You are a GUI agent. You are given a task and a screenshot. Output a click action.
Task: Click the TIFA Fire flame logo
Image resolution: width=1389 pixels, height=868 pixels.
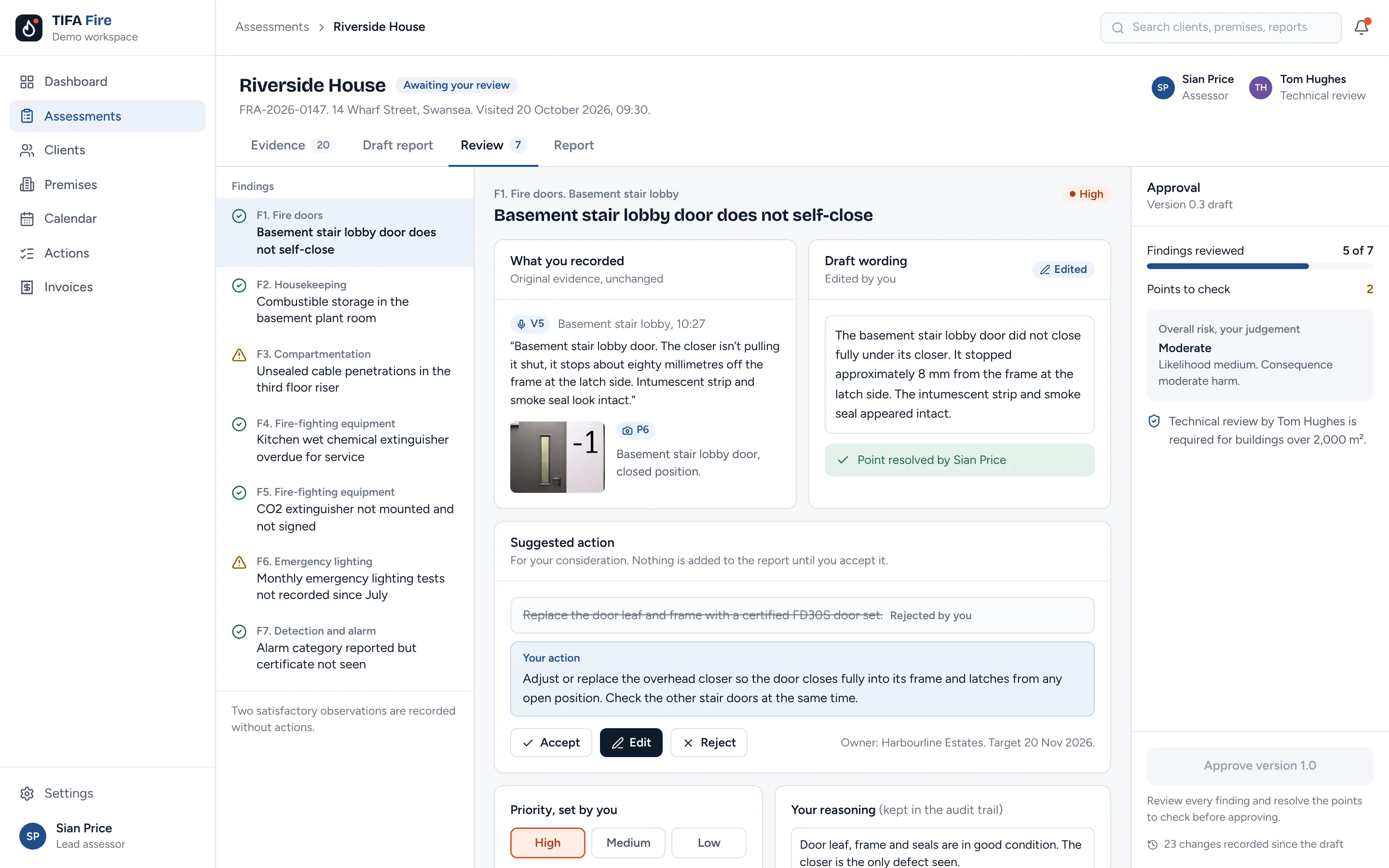[x=29, y=27]
